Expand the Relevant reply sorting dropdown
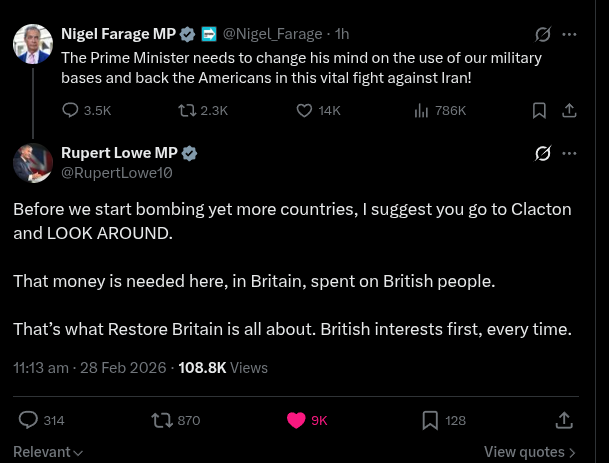Screen dimensions: 609x463 click(48, 452)
